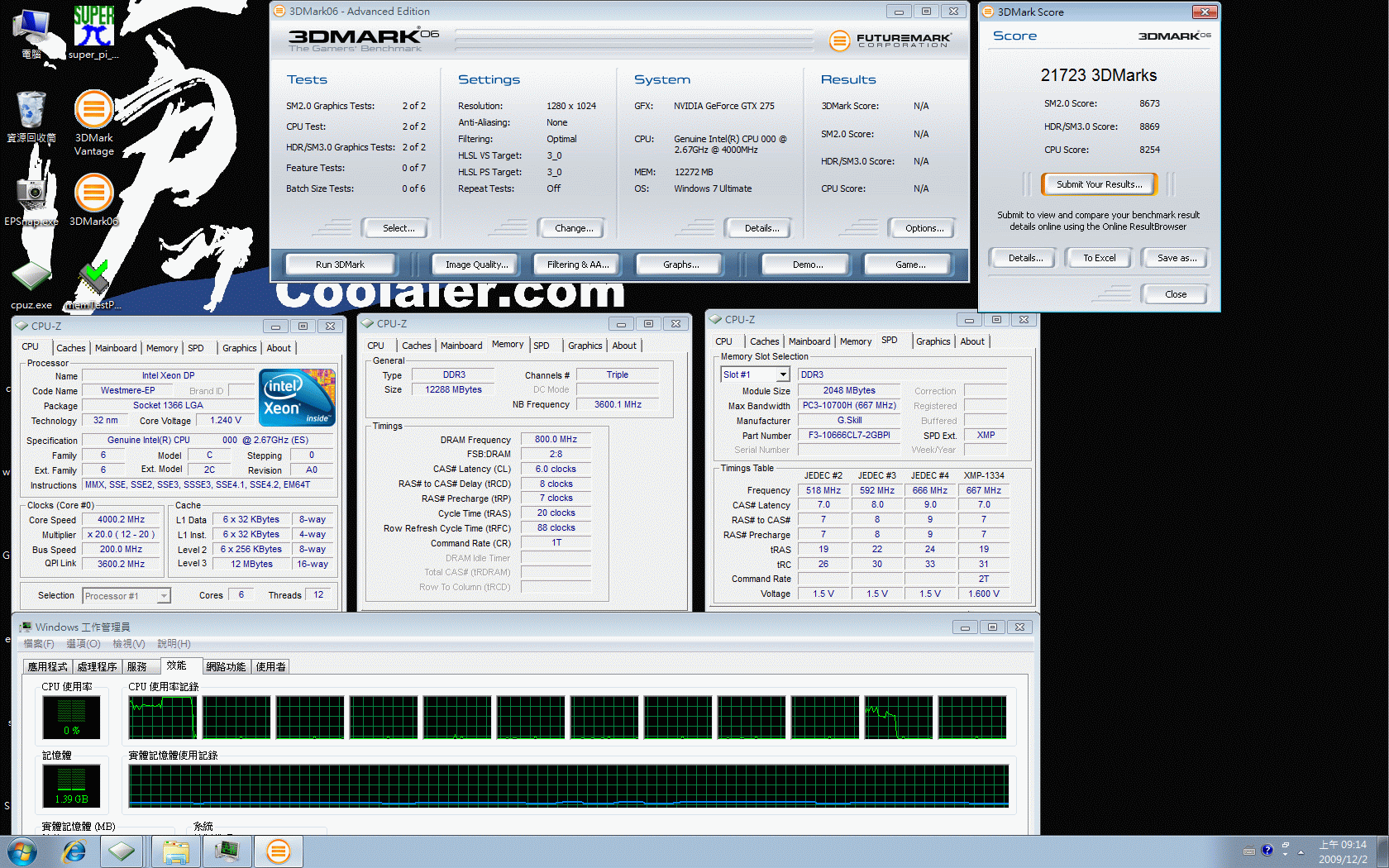Open Internet Explorer from the taskbar
Viewport: 1389px width, 868px height.
click(x=74, y=851)
